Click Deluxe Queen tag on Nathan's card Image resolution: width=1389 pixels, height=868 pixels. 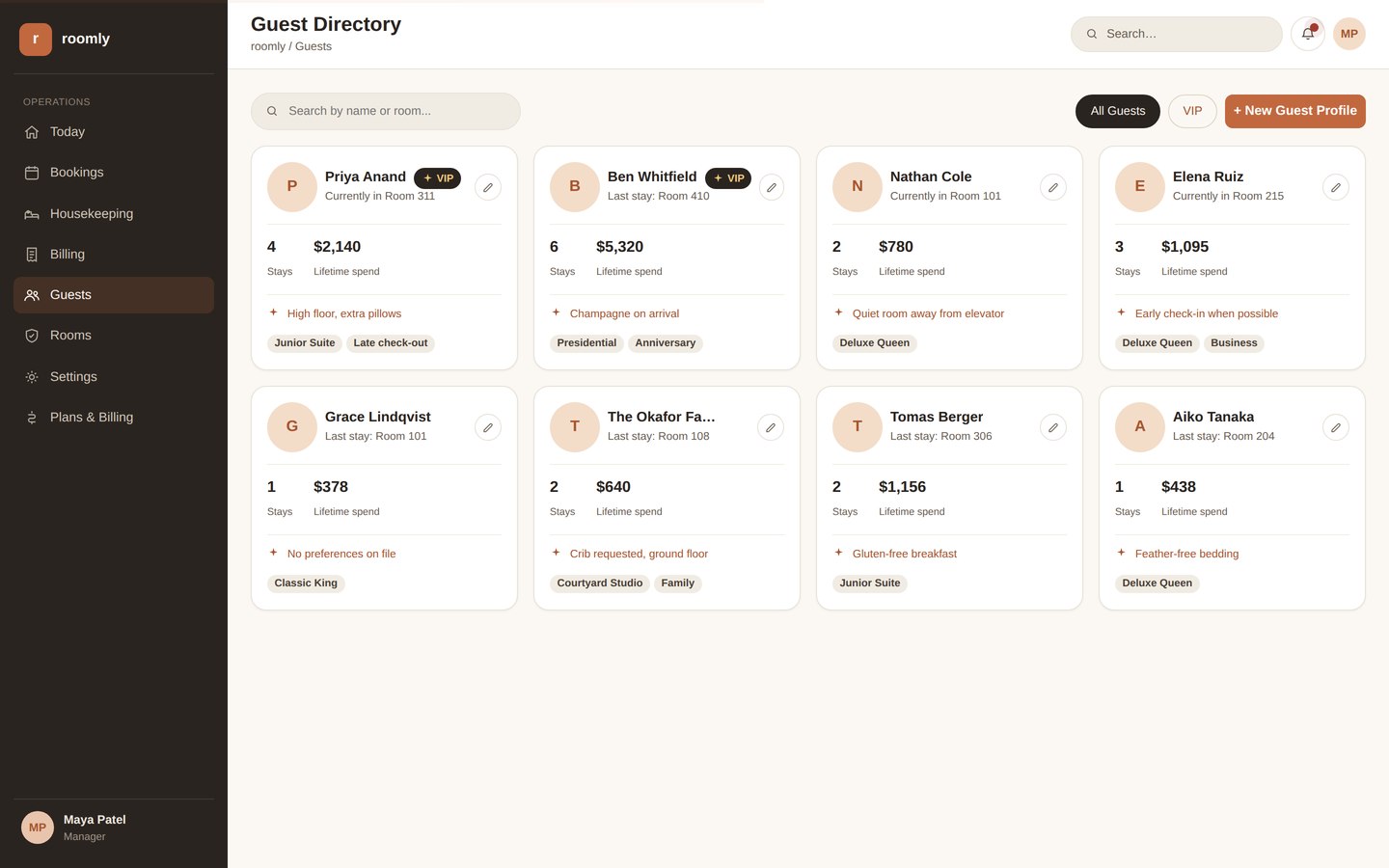click(x=875, y=343)
